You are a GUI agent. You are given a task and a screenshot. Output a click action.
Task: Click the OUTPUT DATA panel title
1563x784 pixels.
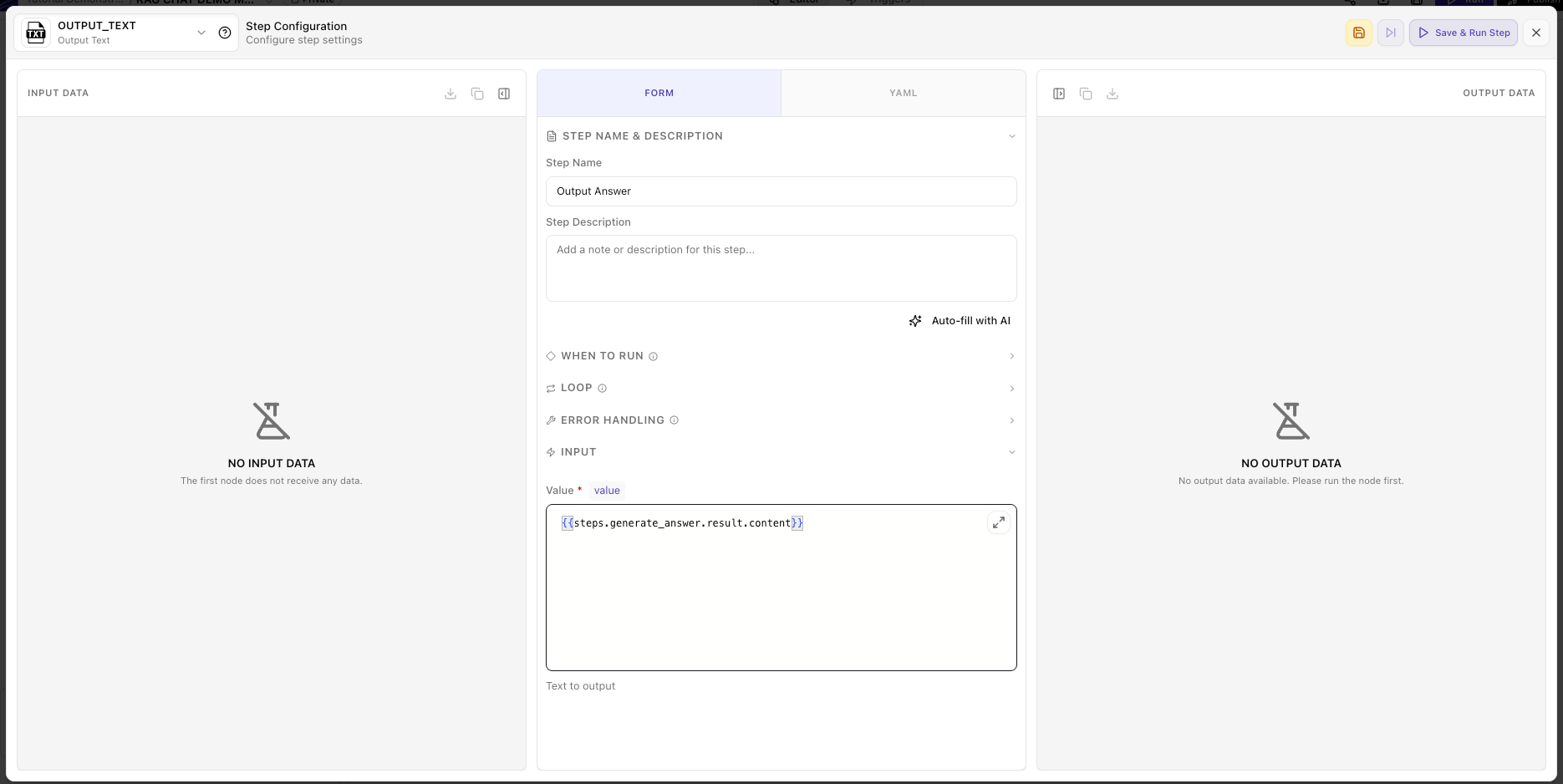click(x=1499, y=93)
